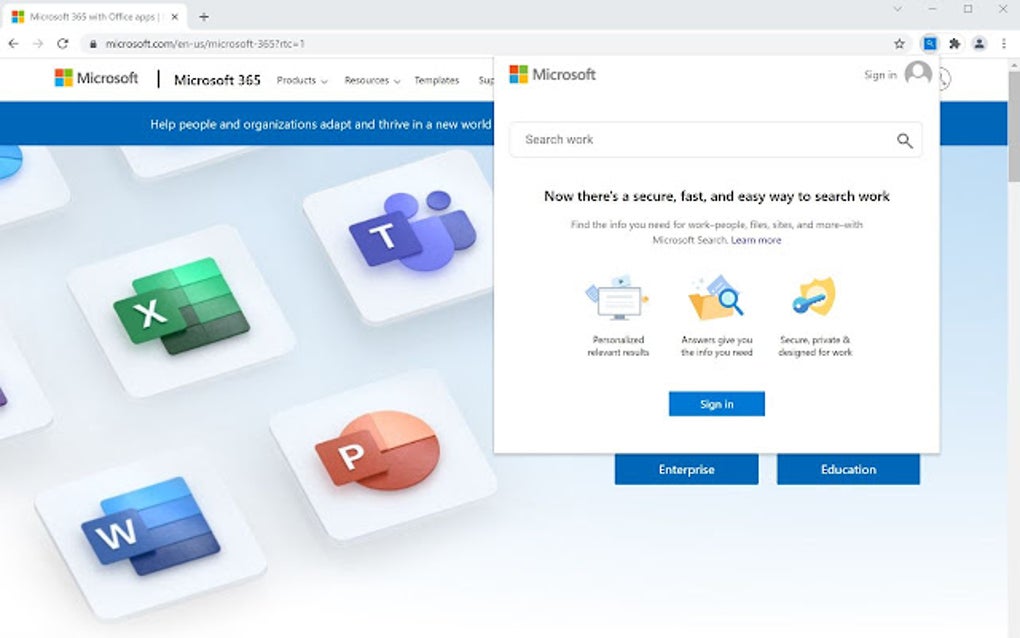Click the user avatar in the popup
The width and height of the screenshot is (1020, 638).
[x=918, y=73]
